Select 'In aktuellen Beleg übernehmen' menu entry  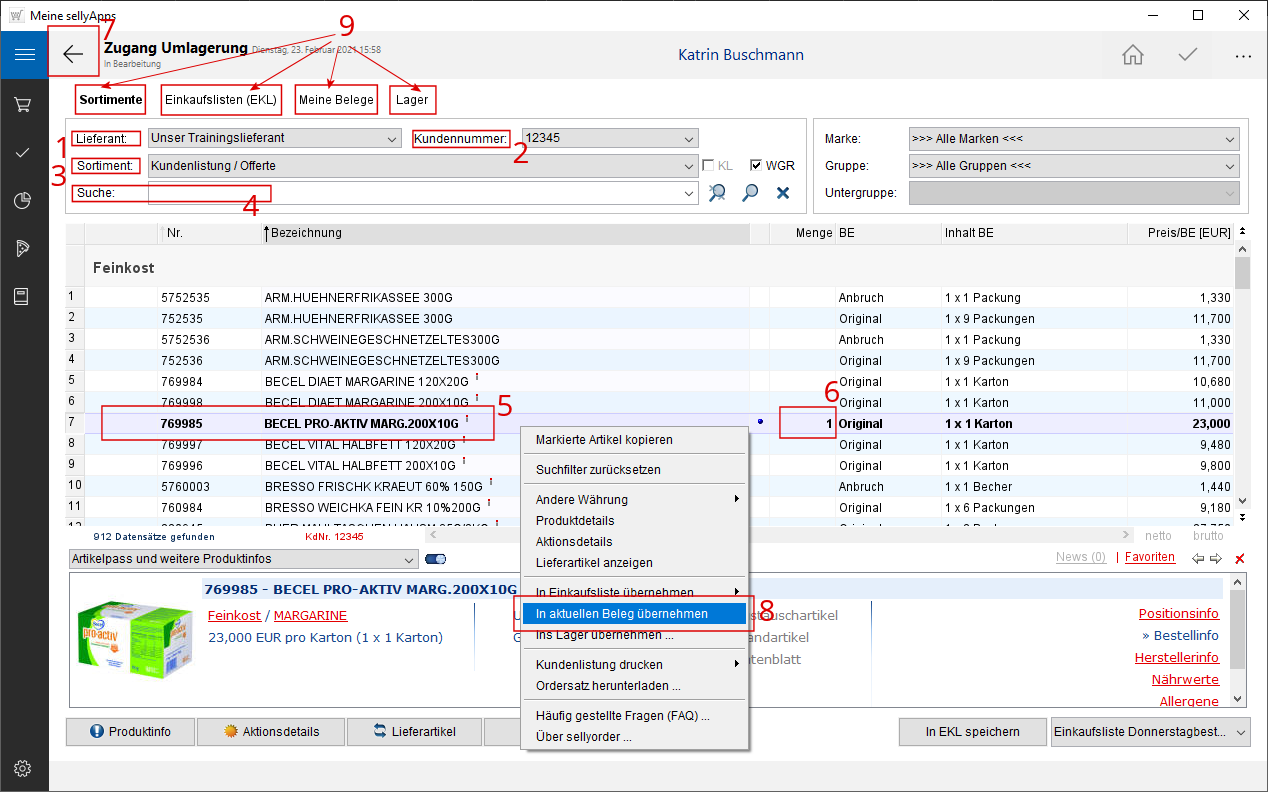[x=621, y=614]
